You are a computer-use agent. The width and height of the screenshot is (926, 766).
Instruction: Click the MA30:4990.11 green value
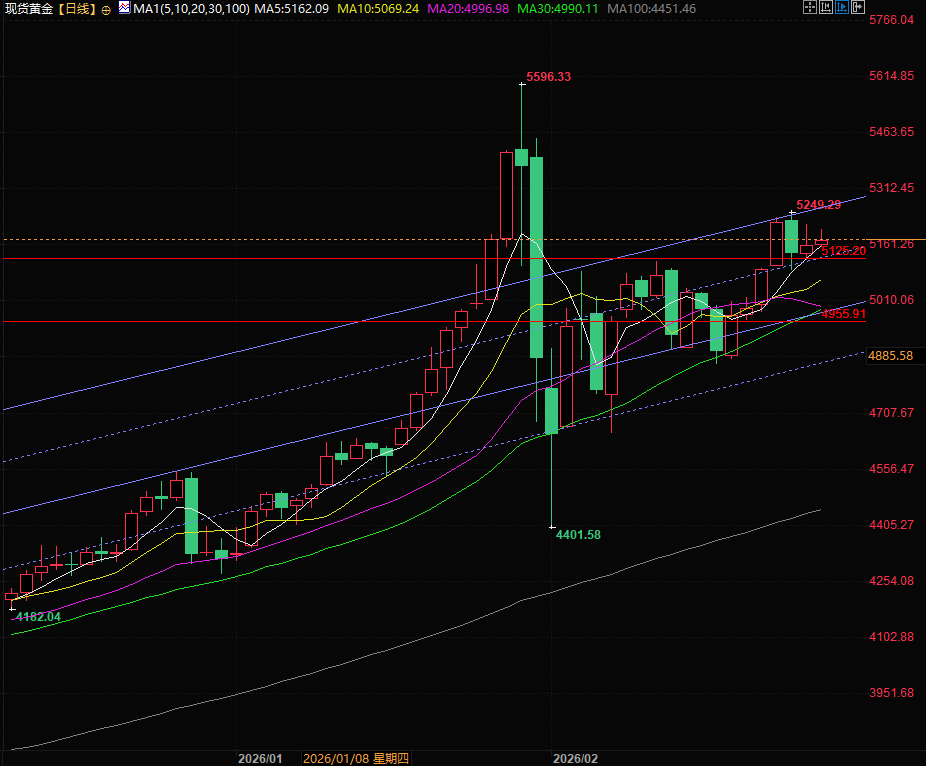[557, 9]
